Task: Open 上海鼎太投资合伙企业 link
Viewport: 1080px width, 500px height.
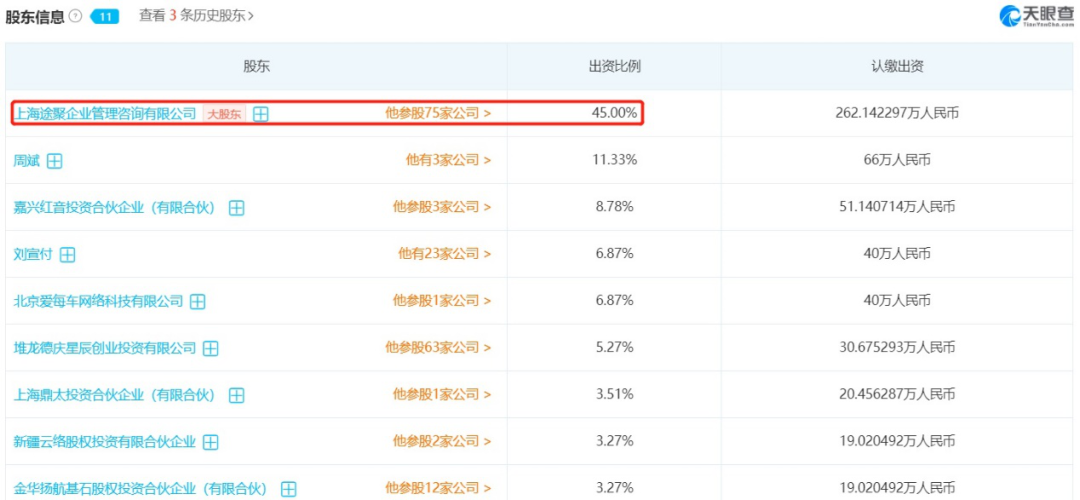Action: (115, 395)
